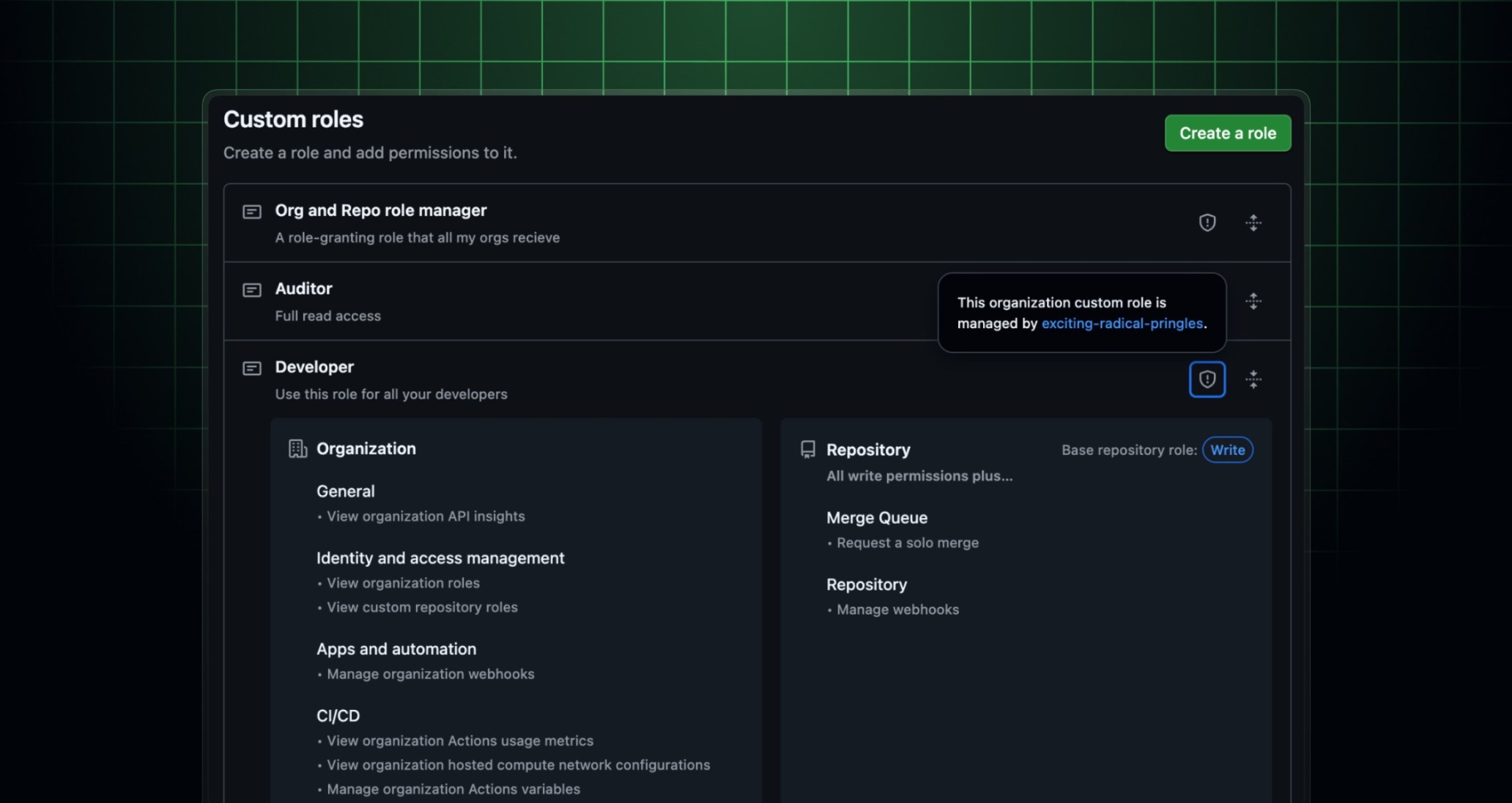Select the Org and Repo role manager title
Screen dimensions: 1512x803
click(x=381, y=210)
